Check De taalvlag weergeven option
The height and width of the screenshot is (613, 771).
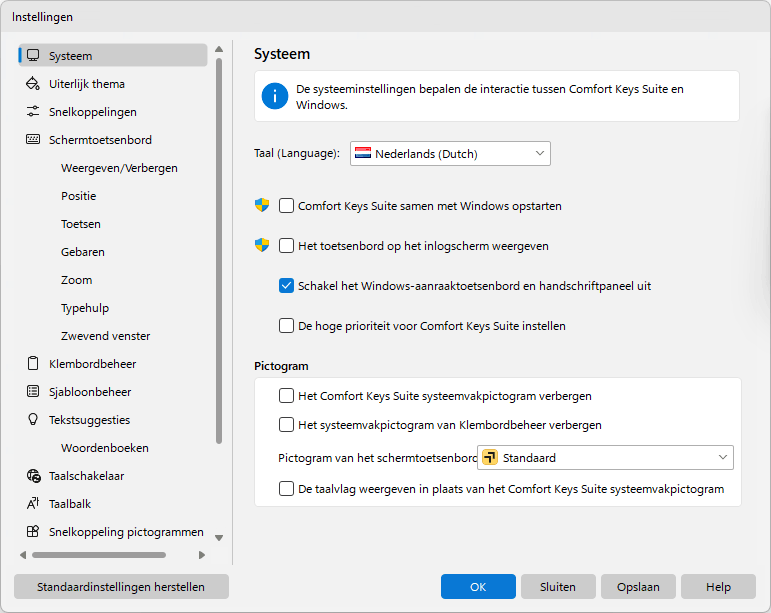tap(286, 489)
